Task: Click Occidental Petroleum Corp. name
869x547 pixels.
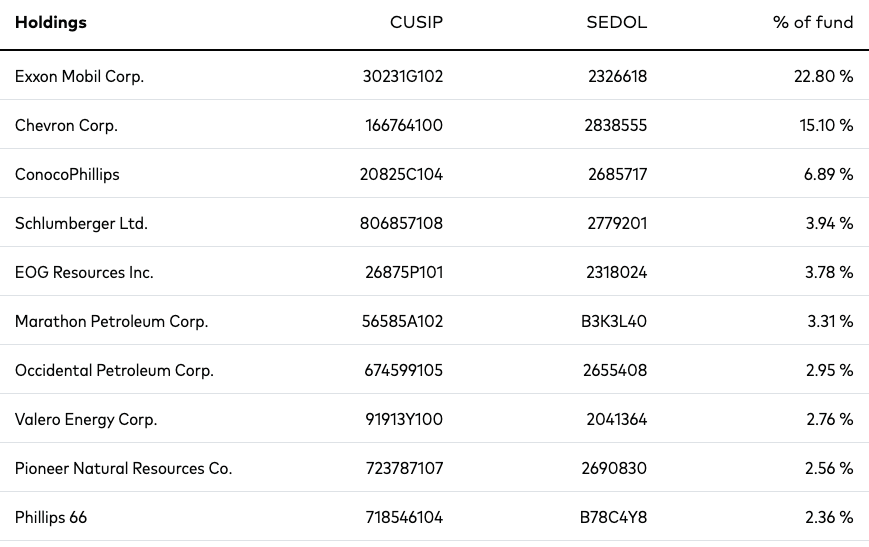Action: 114,371
